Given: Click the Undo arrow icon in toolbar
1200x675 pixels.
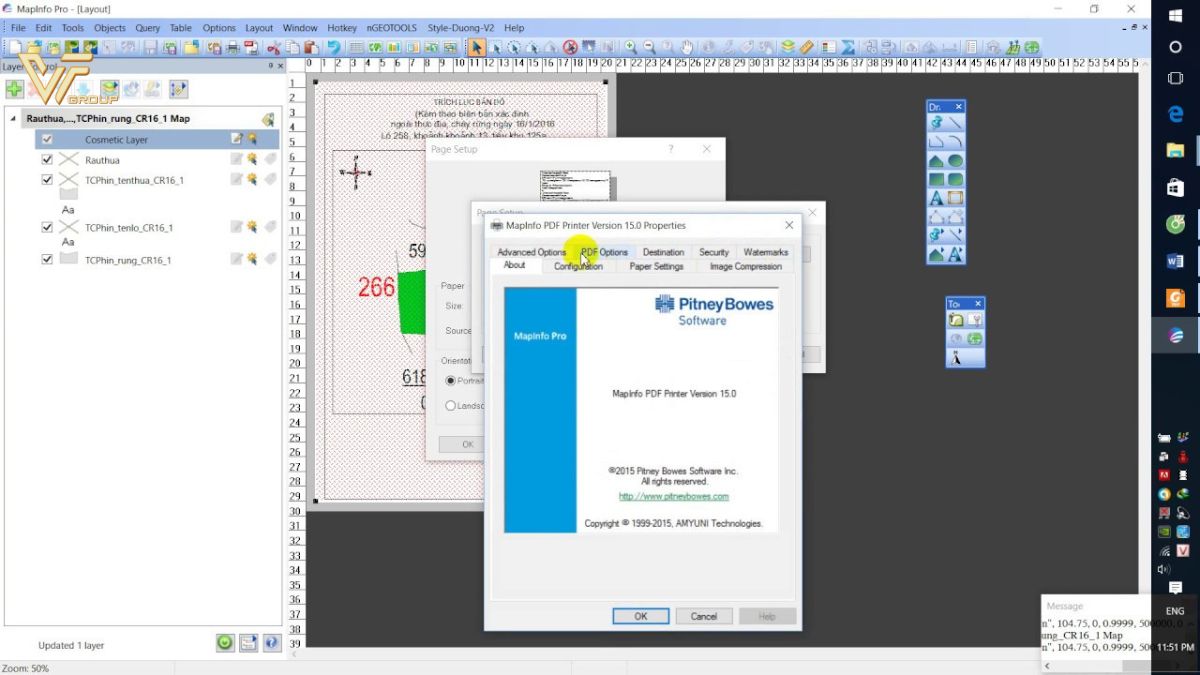Looking at the screenshot, I should pyautogui.click(x=332, y=47).
